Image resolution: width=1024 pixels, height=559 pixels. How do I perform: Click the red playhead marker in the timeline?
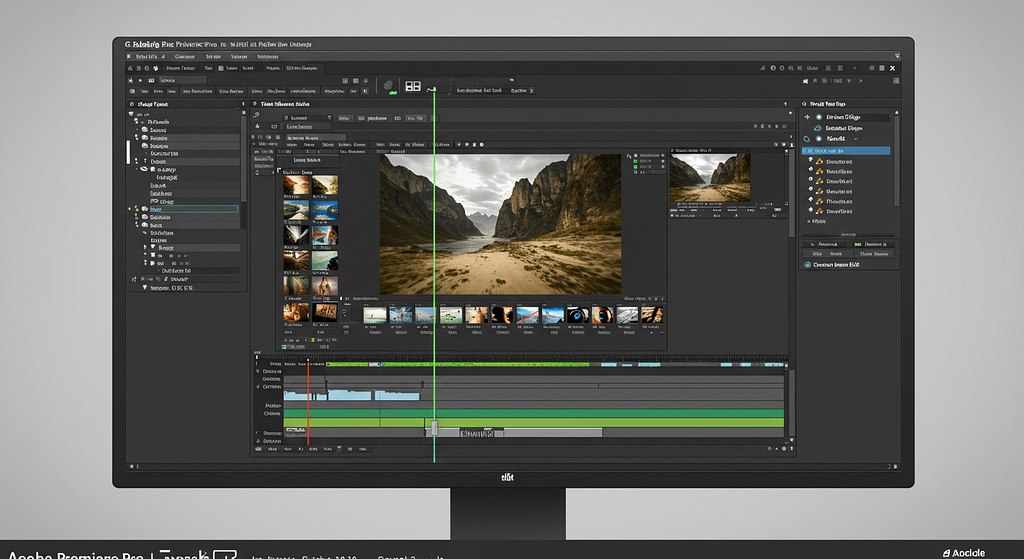308,361
